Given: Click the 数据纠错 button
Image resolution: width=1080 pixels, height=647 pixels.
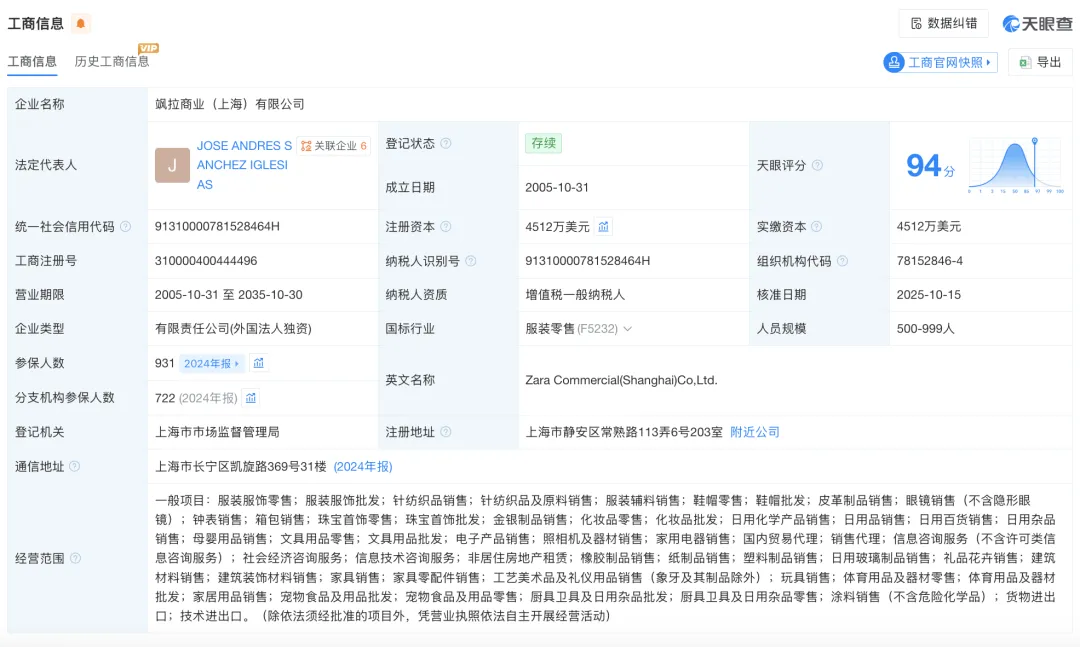Looking at the screenshot, I should tap(944, 23).
